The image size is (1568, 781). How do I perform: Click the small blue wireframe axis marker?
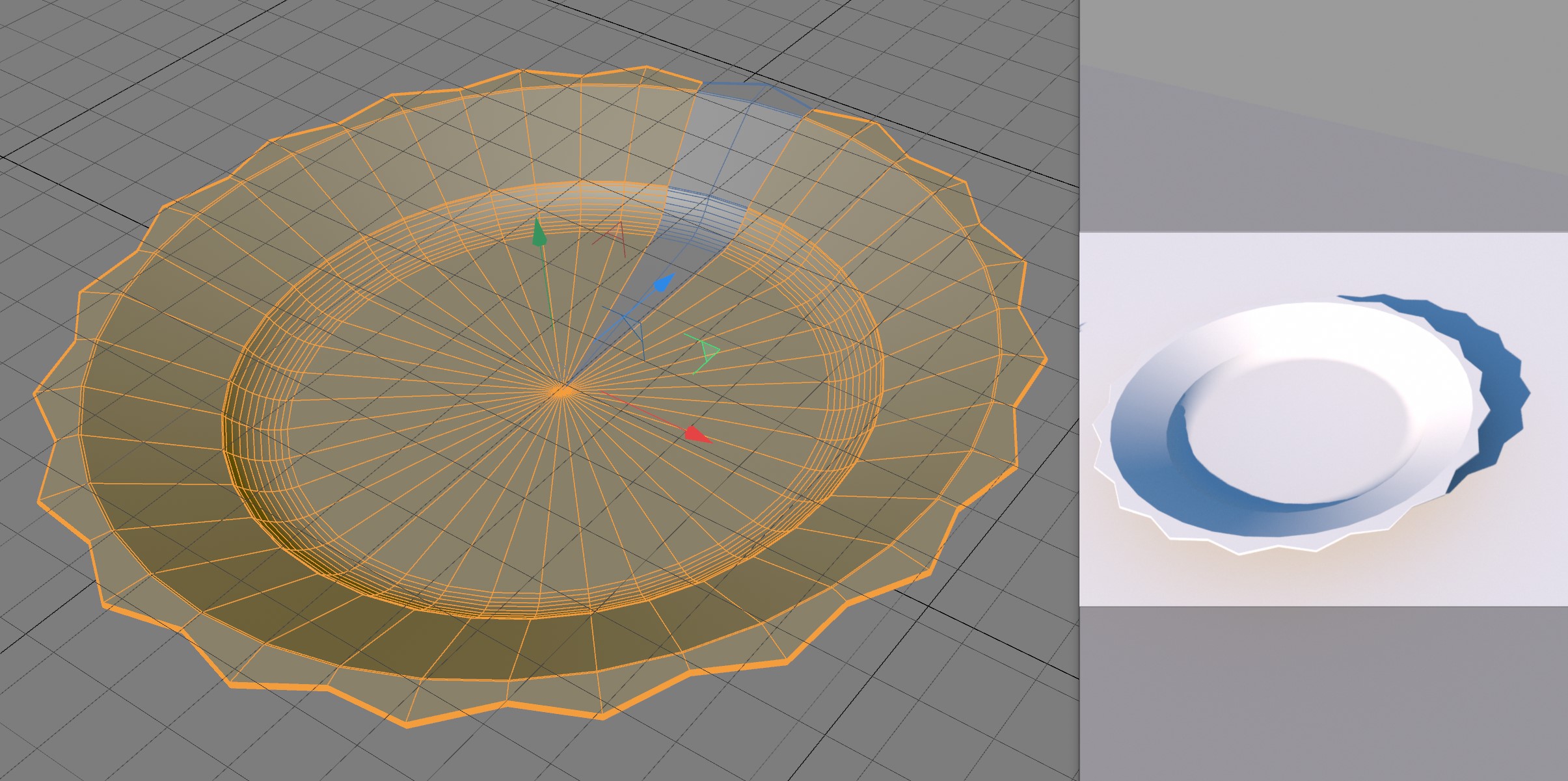(x=627, y=332)
